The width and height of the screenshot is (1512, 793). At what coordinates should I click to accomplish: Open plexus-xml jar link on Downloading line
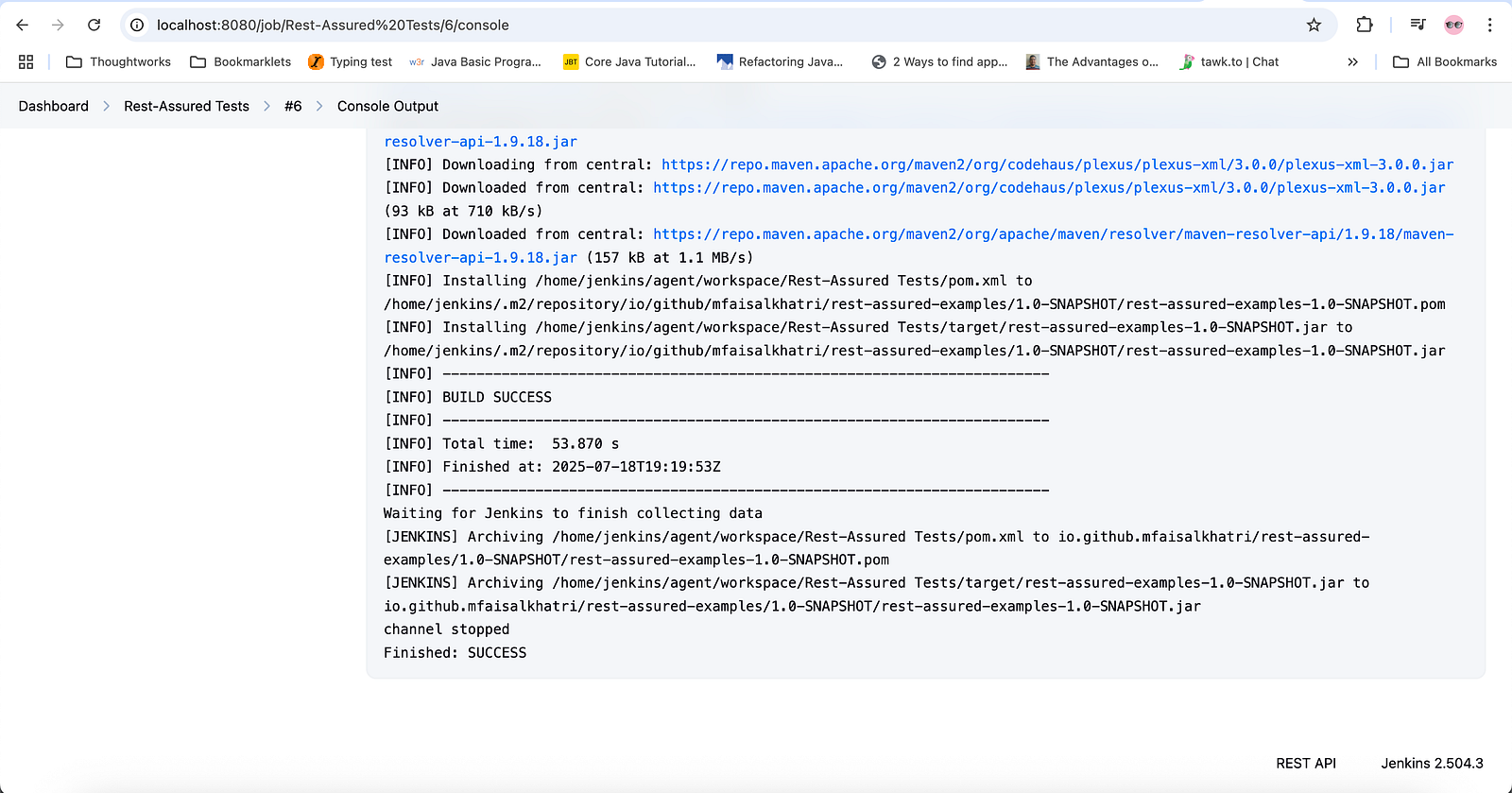pyautogui.click(x=1057, y=164)
